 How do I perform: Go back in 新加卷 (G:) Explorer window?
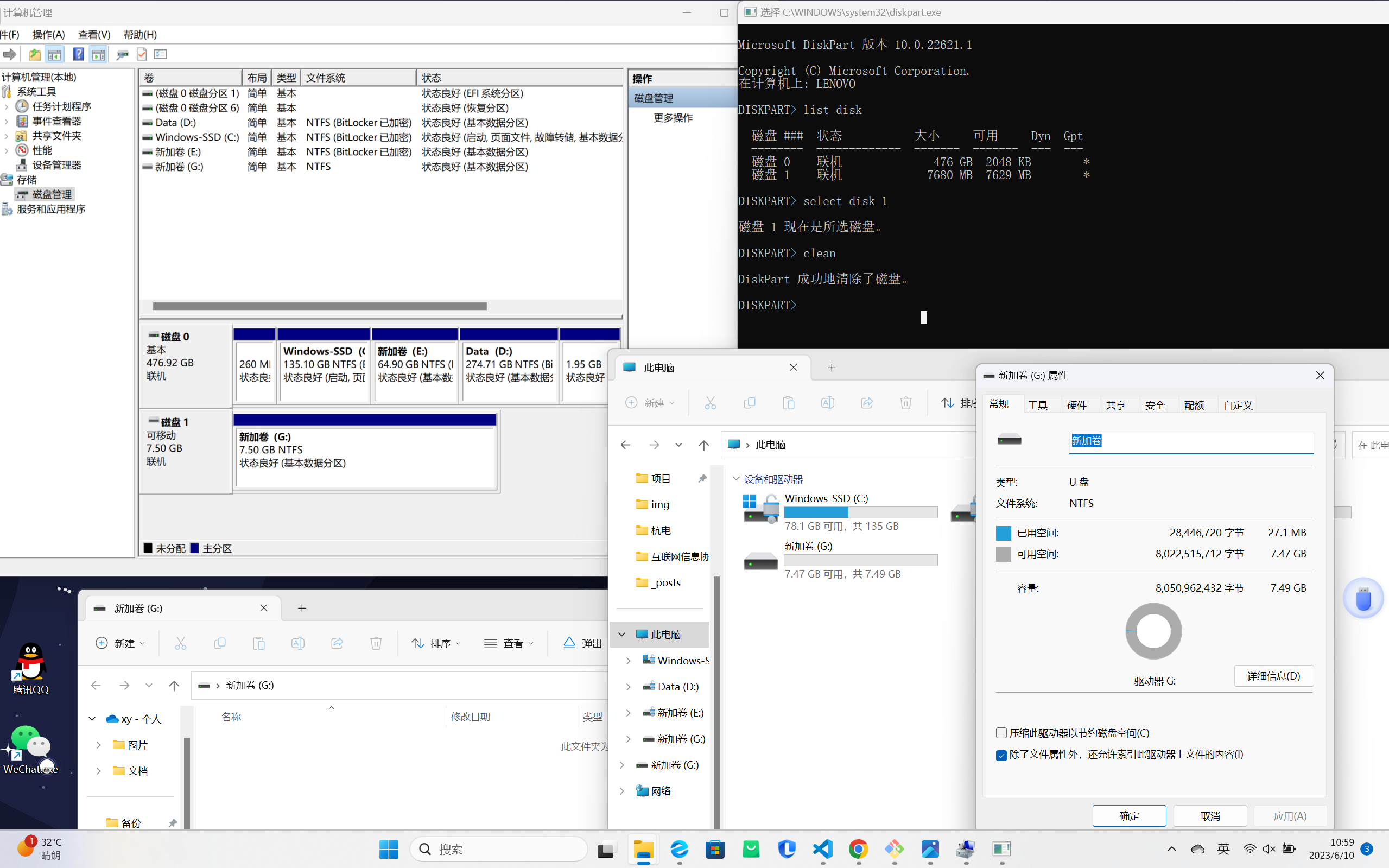pyautogui.click(x=96, y=686)
